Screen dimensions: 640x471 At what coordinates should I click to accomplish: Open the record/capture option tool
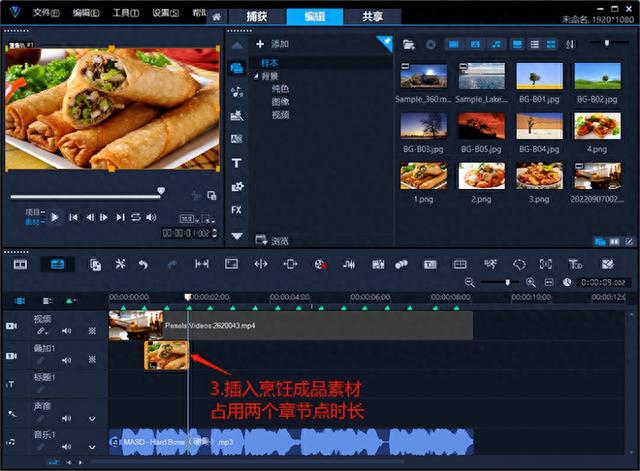coord(320,264)
